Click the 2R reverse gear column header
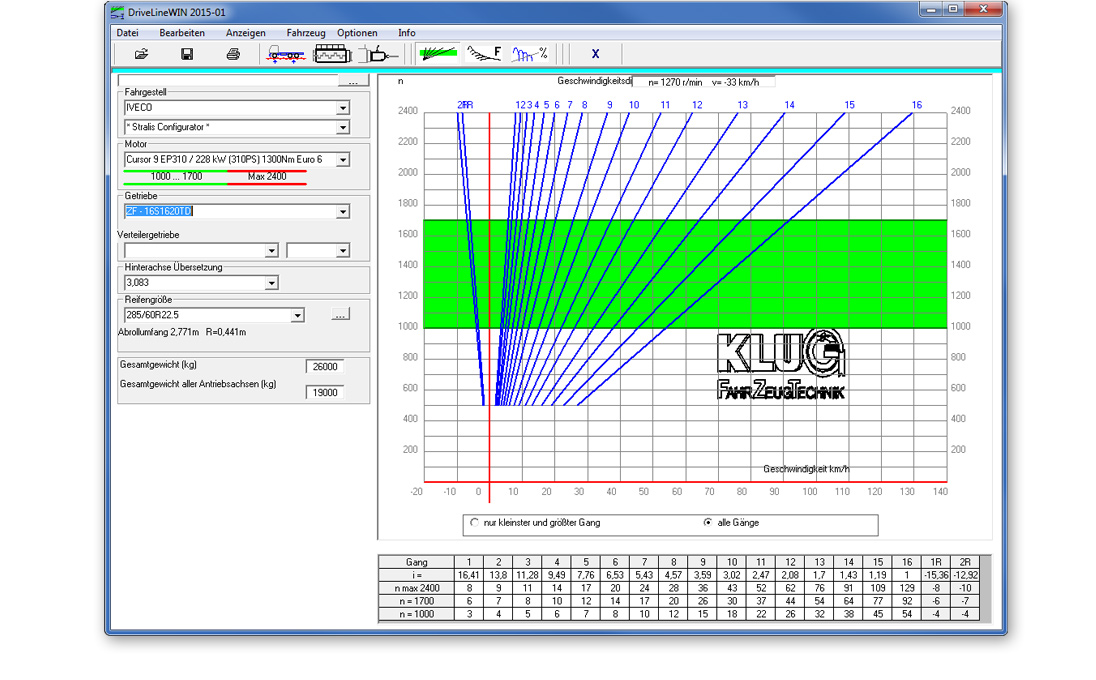This screenshot has width=1096, height=680. click(965, 562)
